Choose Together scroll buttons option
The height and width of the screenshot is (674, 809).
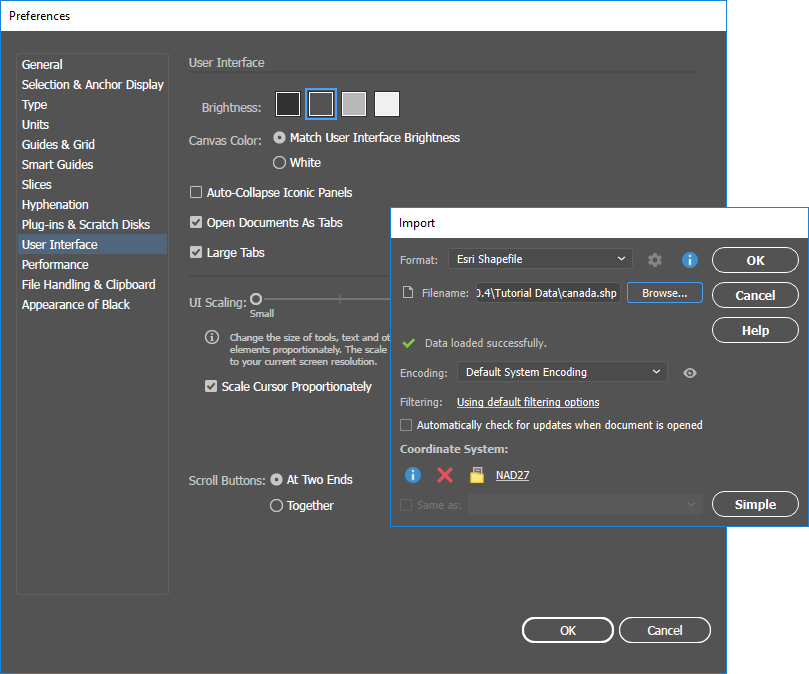[x=277, y=505]
